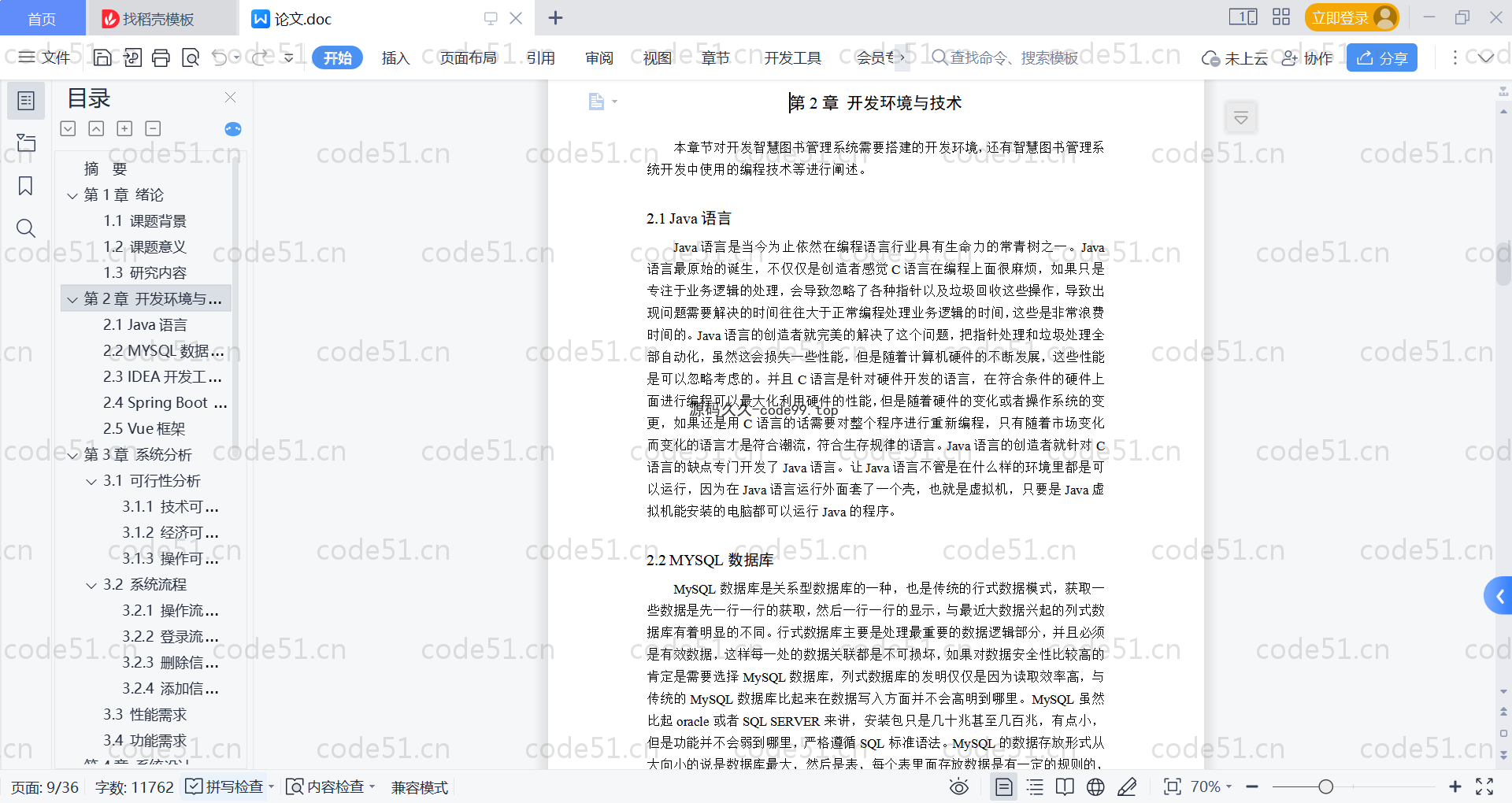The image size is (1512, 803).
Task: Click the collapse outline levels up-arrow icon
Action: (x=96, y=128)
